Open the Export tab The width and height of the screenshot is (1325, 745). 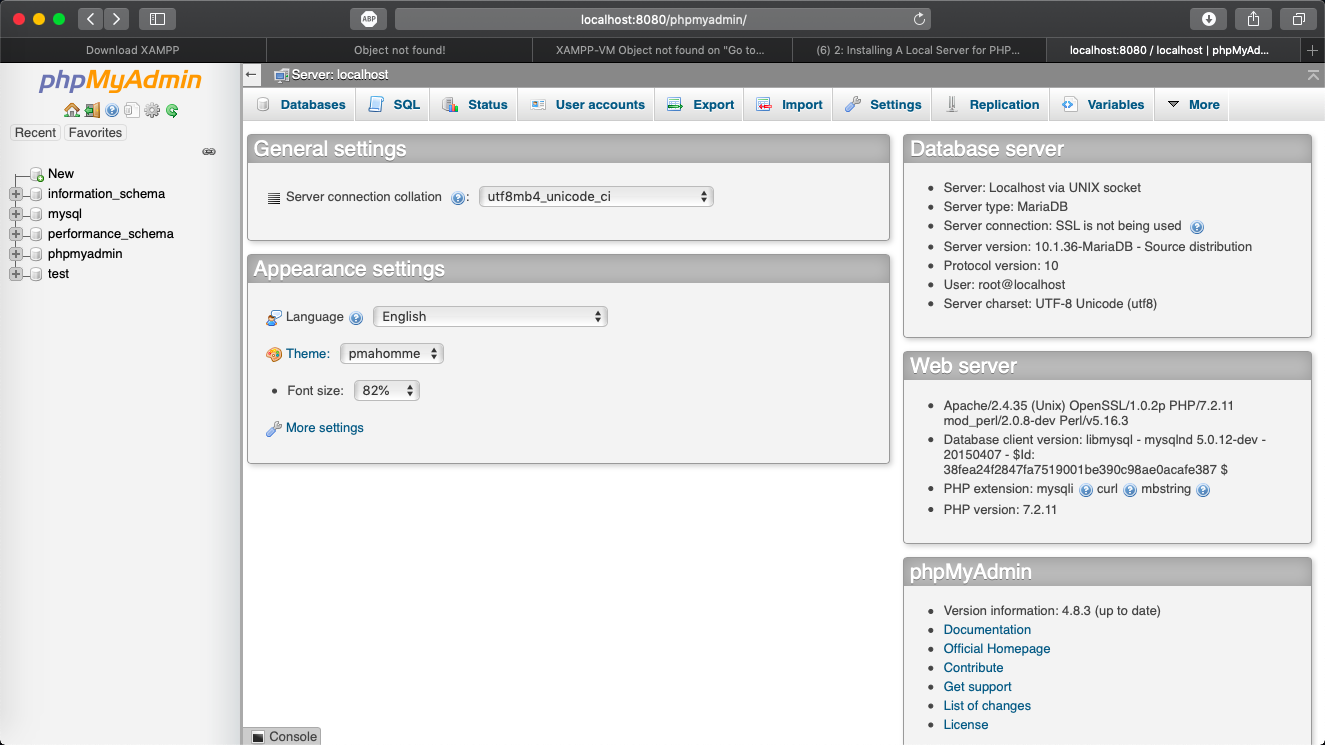click(x=700, y=105)
